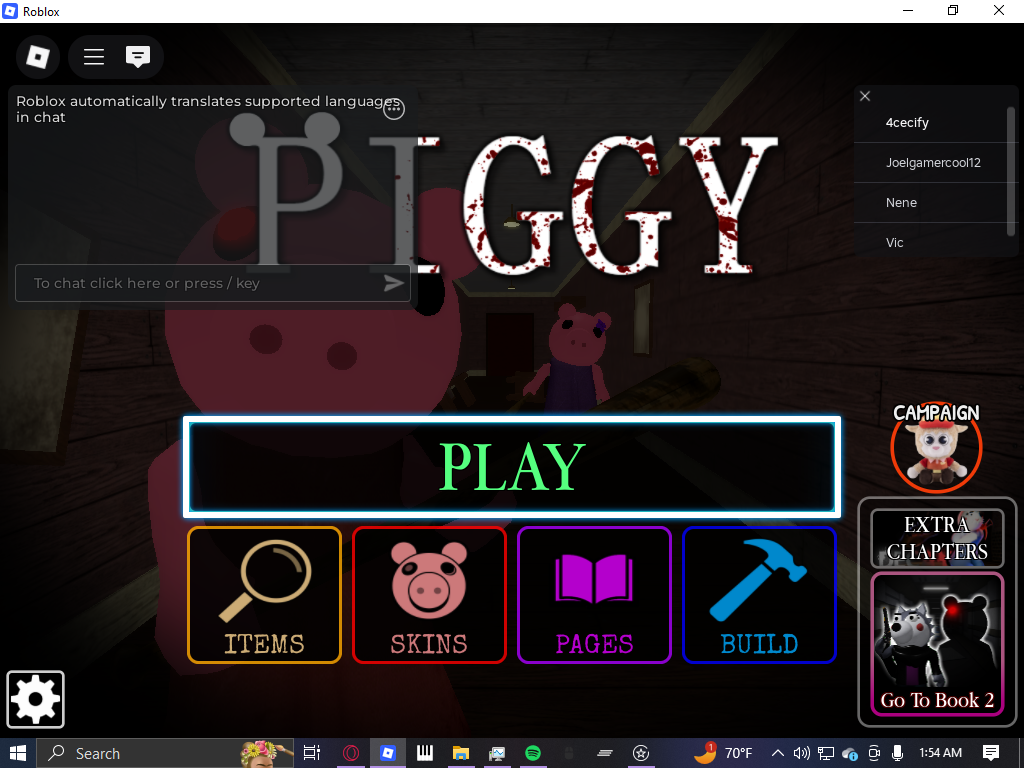Viewport: 1024px width, 768px height.
Task: Open the Windows Start menu
Action: (18, 753)
